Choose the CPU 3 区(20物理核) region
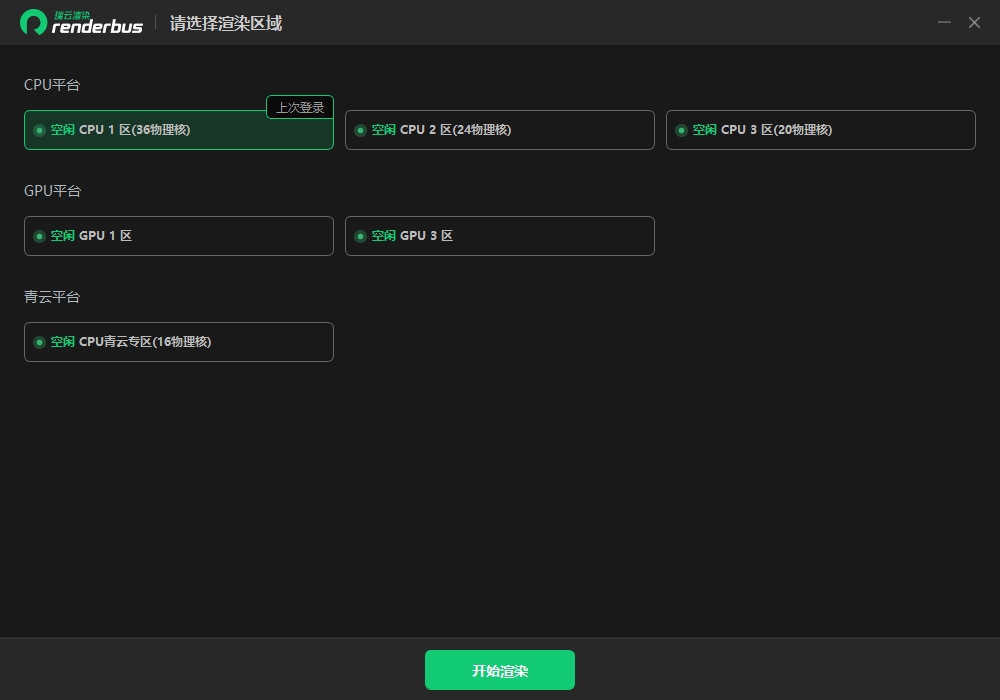 point(821,130)
